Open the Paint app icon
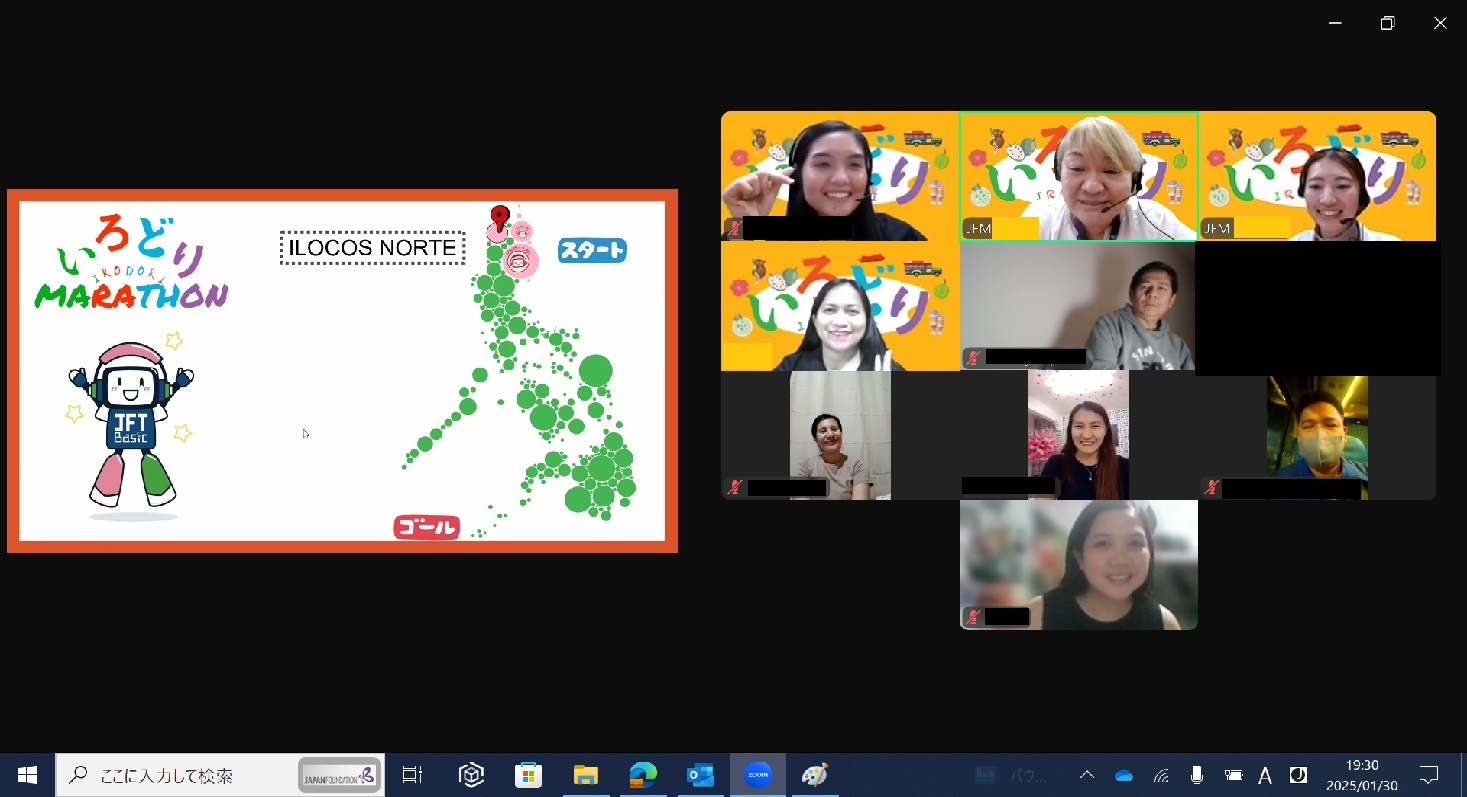The height and width of the screenshot is (797, 1467). tap(815, 775)
